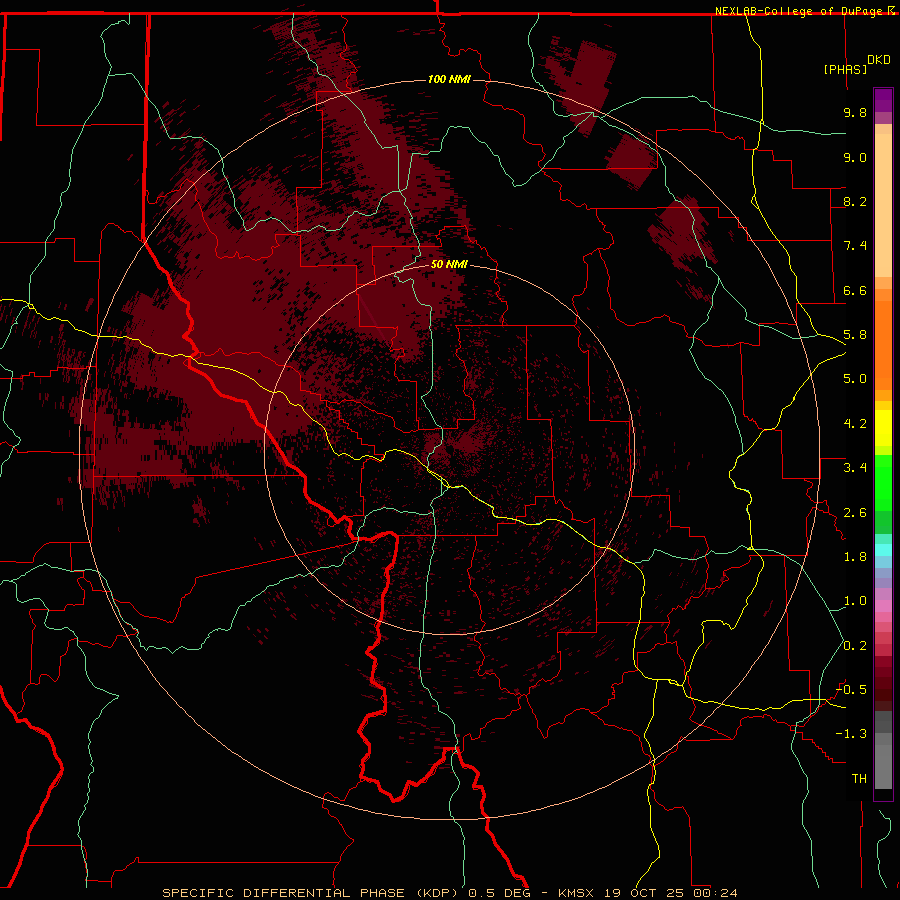The height and width of the screenshot is (900, 900).
Task: Click the -0.5 value on the color scale
Action: click(851, 690)
